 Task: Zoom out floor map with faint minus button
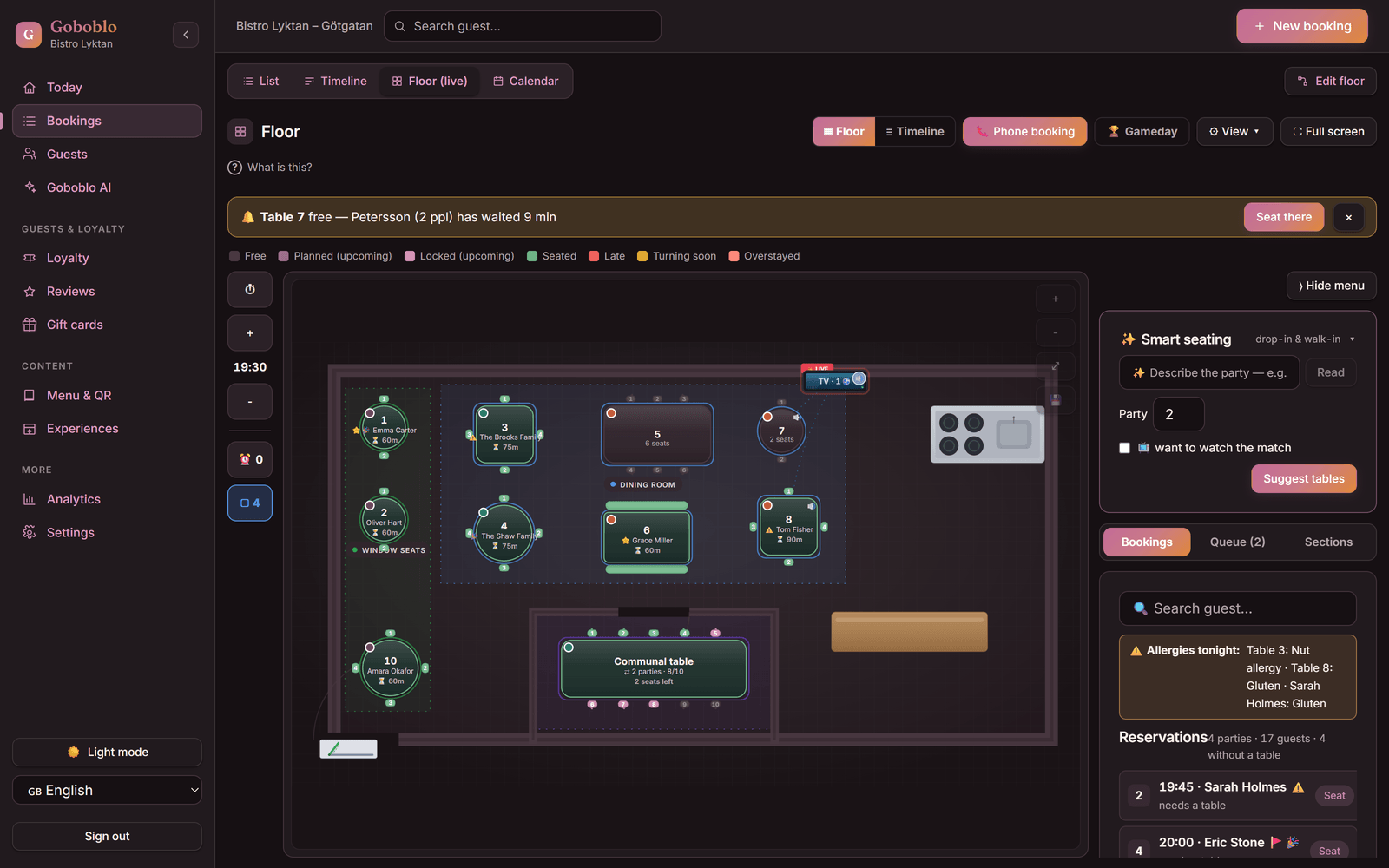click(x=1056, y=332)
